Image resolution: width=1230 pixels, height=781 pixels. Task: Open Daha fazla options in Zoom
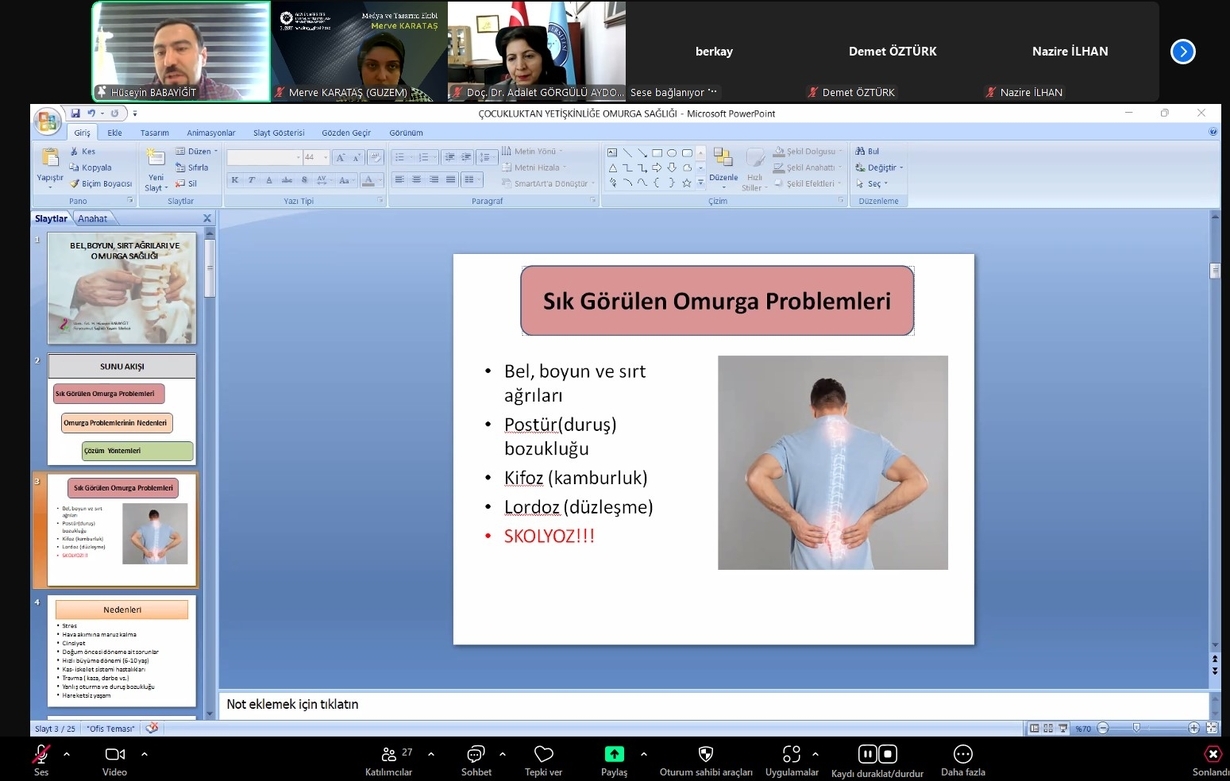coord(963,760)
